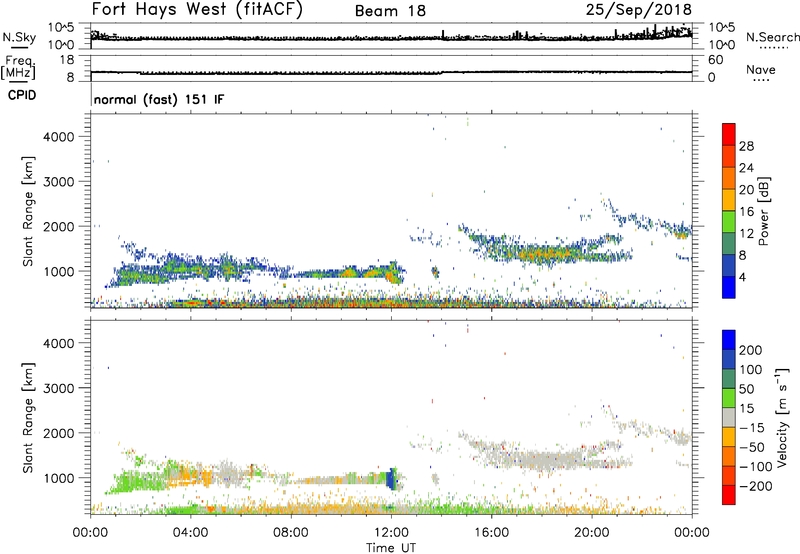The width and height of the screenshot is (800, 554).
Task: Click the '60' Nave axis value
Action: [x=715, y=60]
